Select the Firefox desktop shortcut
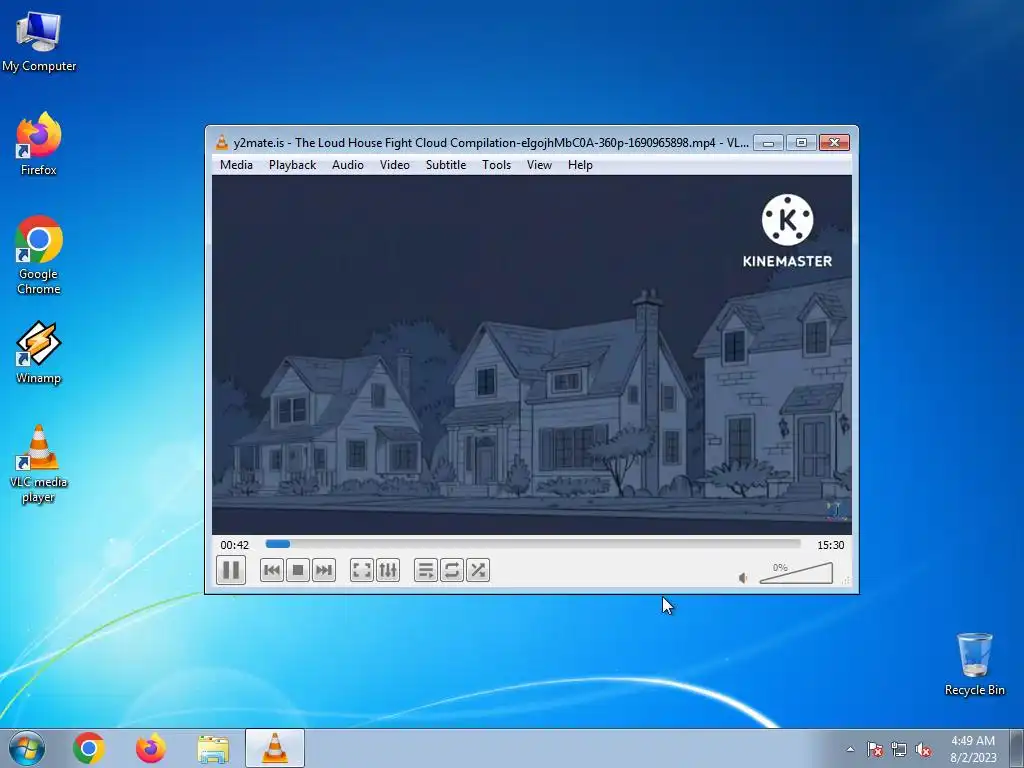 [39, 144]
